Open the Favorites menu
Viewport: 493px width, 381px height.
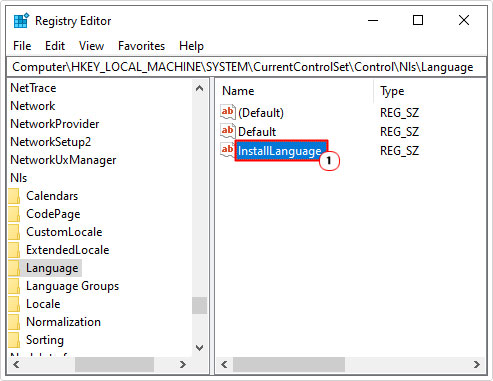pyautogui.click(x=141, y=46)
